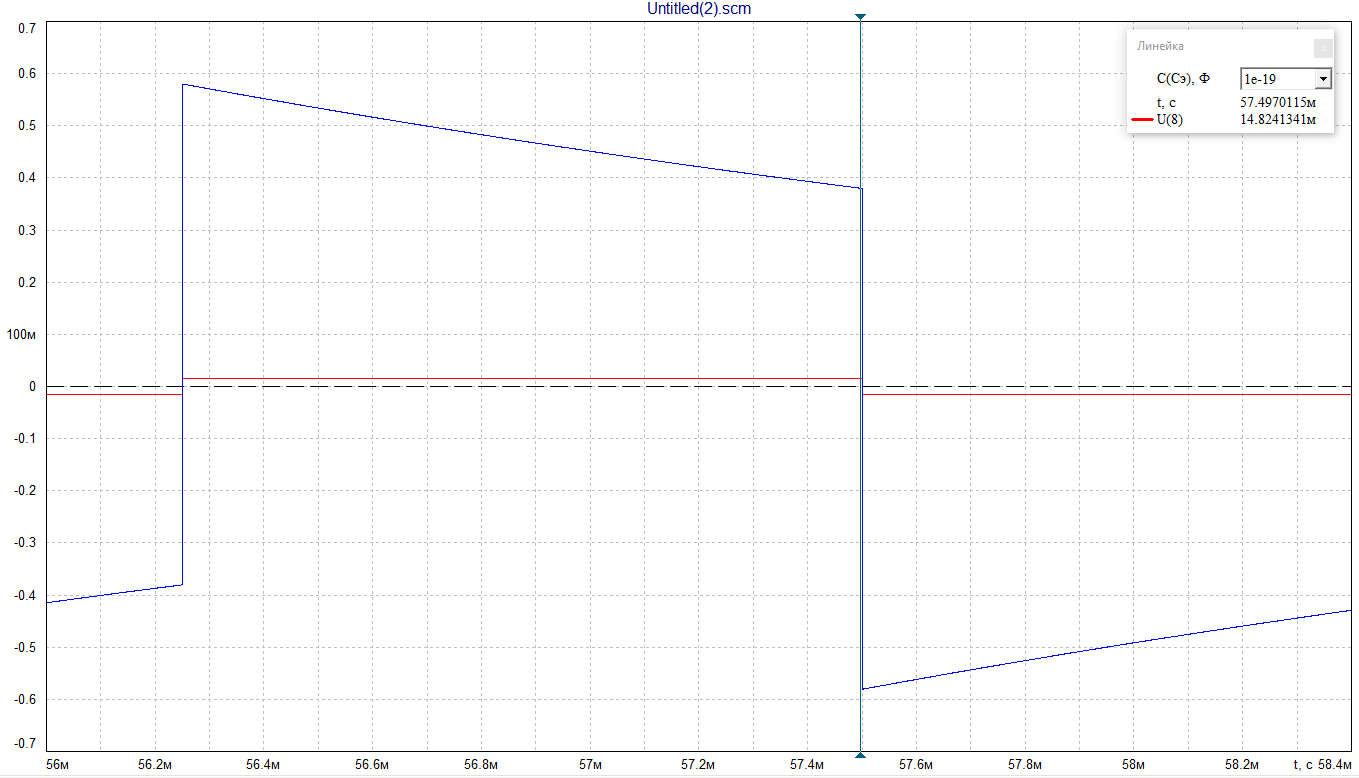Click the 56м label on the time axis

[58, 765]
